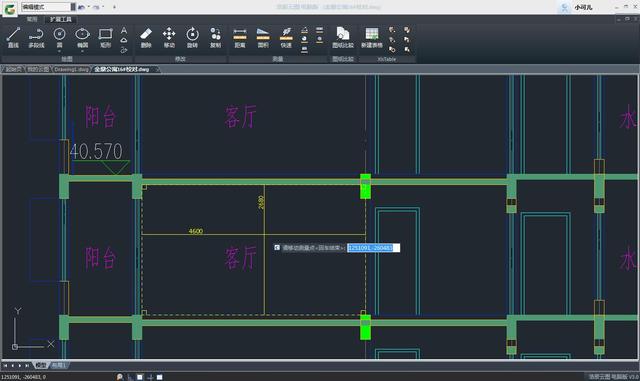Expand the Ellipse (椭圆) tool dropdown arrow
Screen dimensions: 640x381
(x=82, y=51)
